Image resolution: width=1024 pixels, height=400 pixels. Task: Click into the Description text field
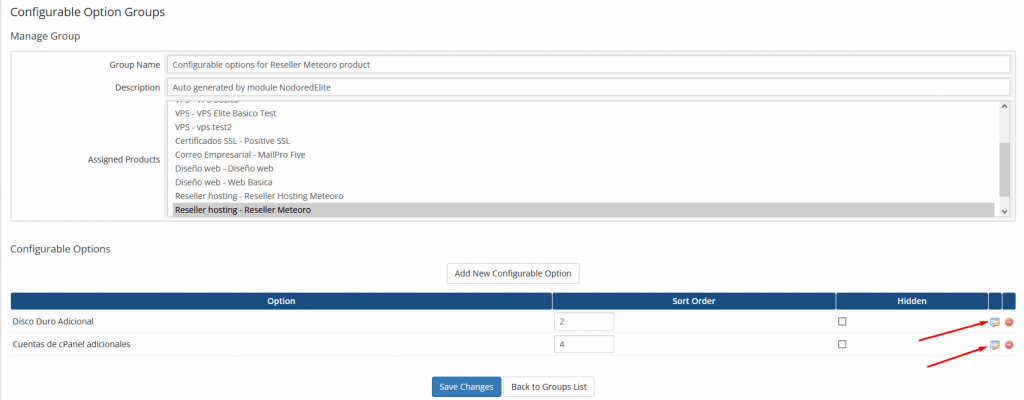pos(588,87)
